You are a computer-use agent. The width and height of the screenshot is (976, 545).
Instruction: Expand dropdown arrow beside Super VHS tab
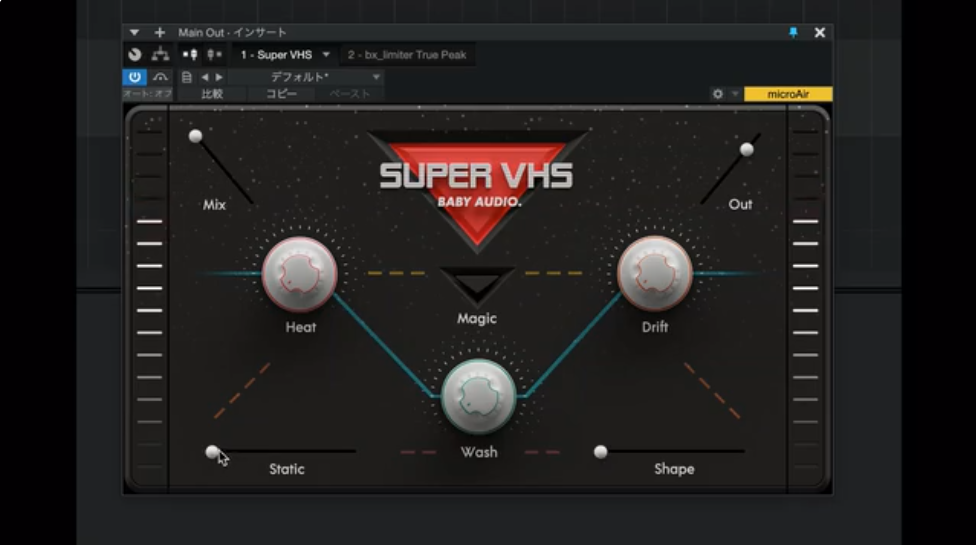tap(326, 55)
